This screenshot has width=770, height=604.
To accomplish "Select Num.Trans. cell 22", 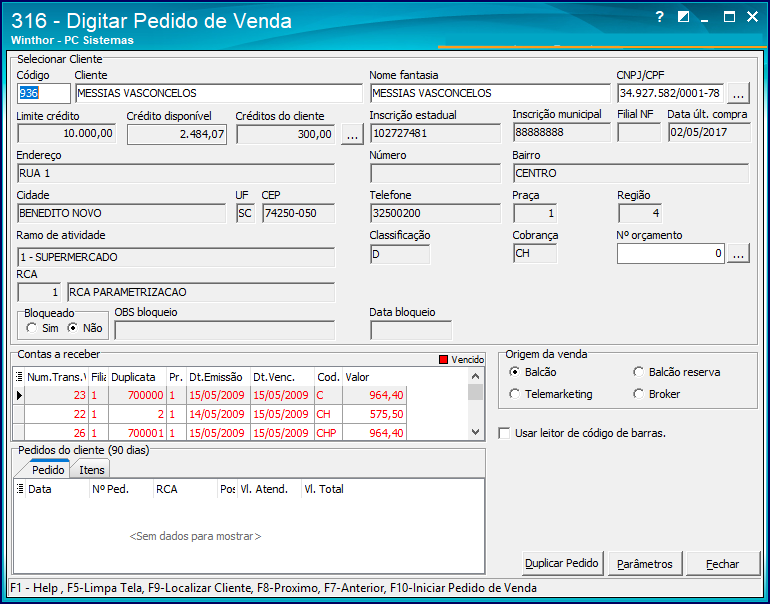I will point(56,414).
